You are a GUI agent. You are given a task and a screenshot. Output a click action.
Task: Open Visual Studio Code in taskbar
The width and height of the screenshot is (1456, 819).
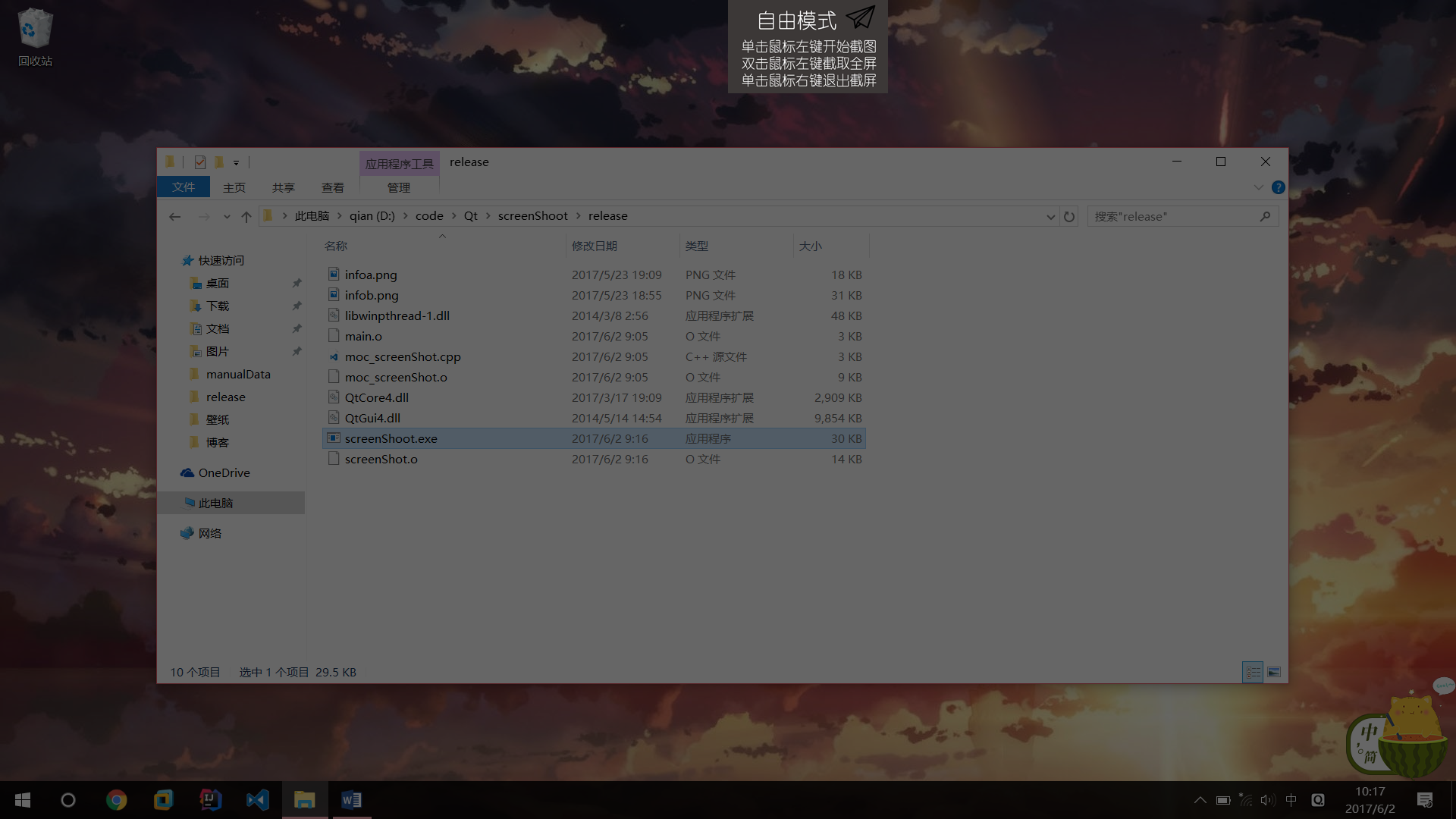[257, 800]
